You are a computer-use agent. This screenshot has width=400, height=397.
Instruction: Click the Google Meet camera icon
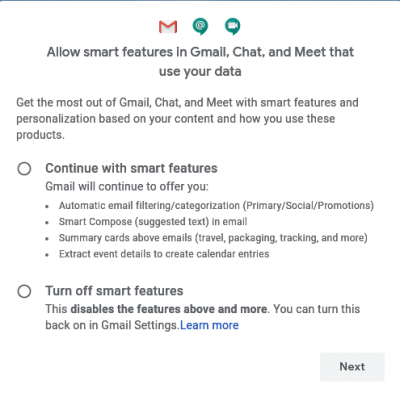[232, 27]
